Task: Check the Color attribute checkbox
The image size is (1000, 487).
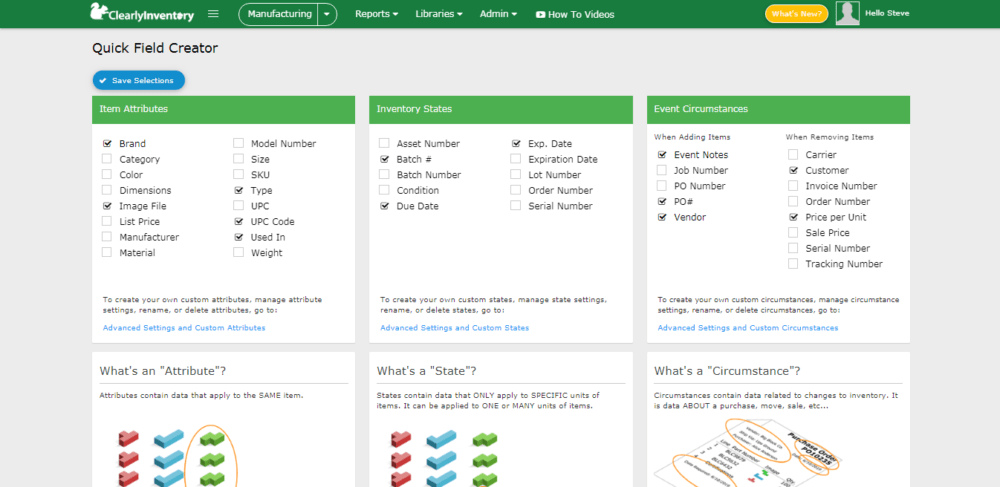Action: tap(107, 175)
